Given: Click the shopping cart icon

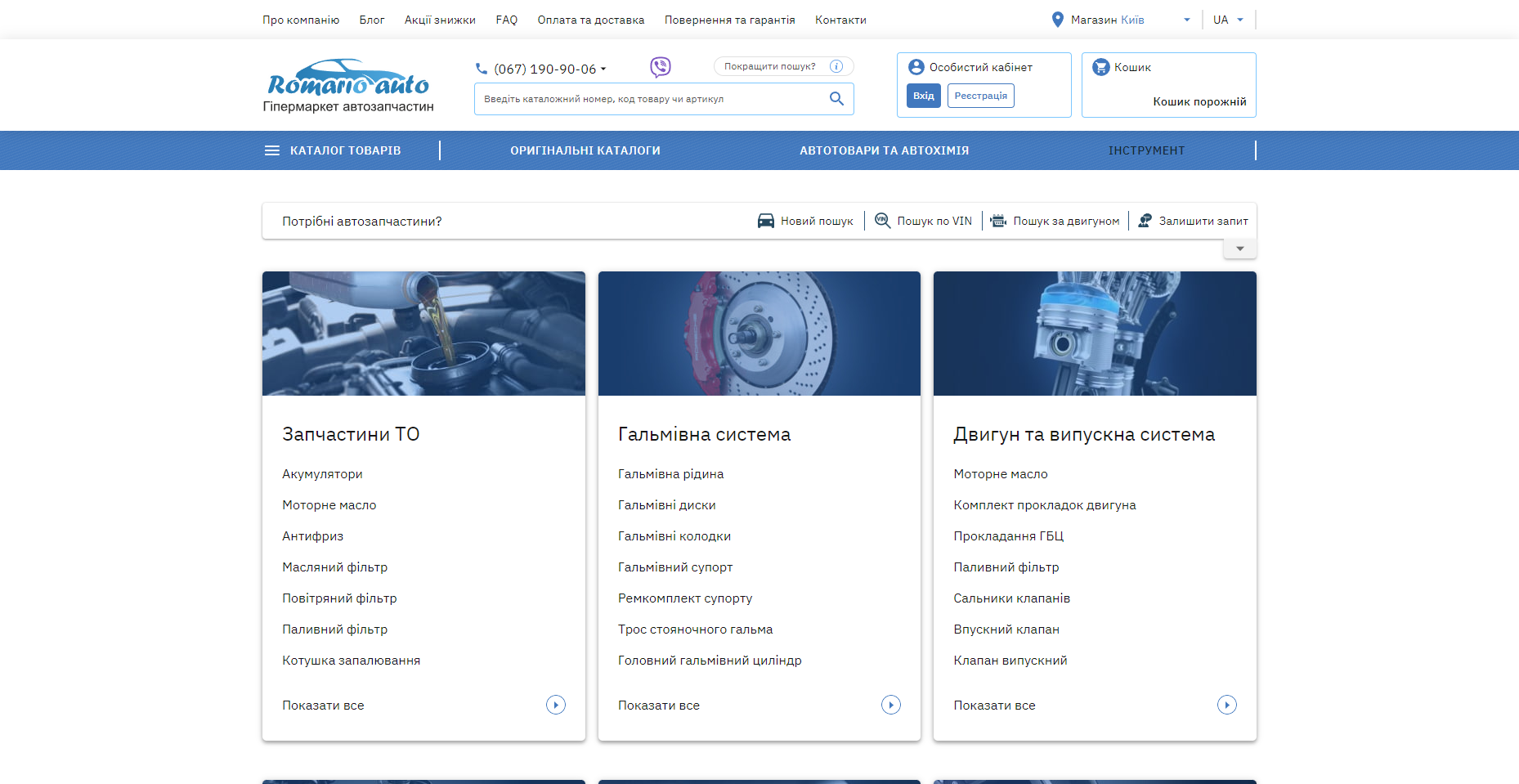Looking at the screenshot, I should click(x=1101, y=67).
